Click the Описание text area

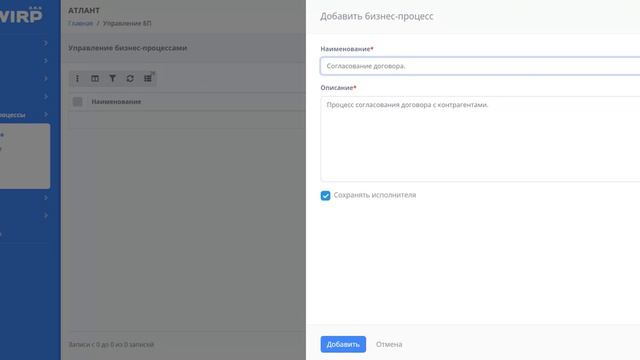(x=480, y=139)
